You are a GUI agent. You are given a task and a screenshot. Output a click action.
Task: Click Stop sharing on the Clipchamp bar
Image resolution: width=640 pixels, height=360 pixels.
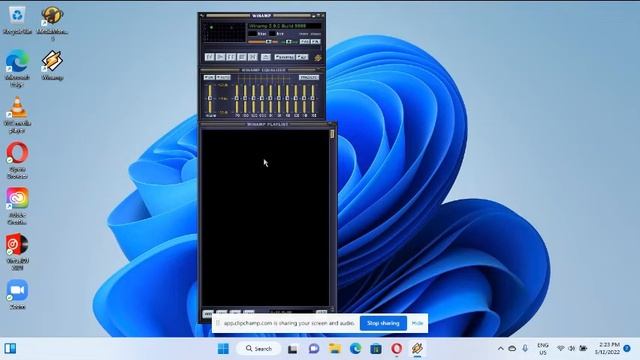tap(383, 323)
